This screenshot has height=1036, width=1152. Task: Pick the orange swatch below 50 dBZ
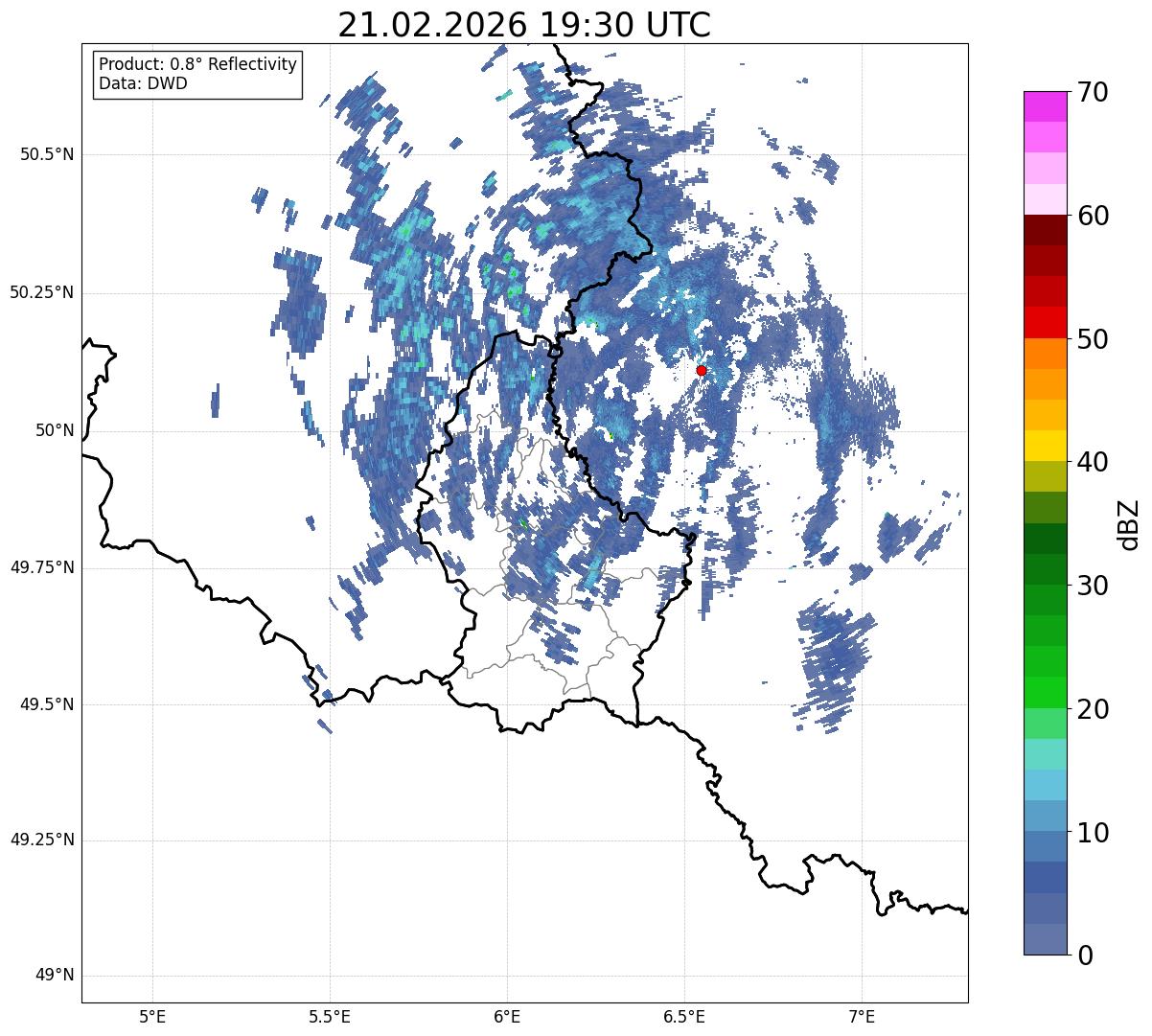tap(1045, 354)
